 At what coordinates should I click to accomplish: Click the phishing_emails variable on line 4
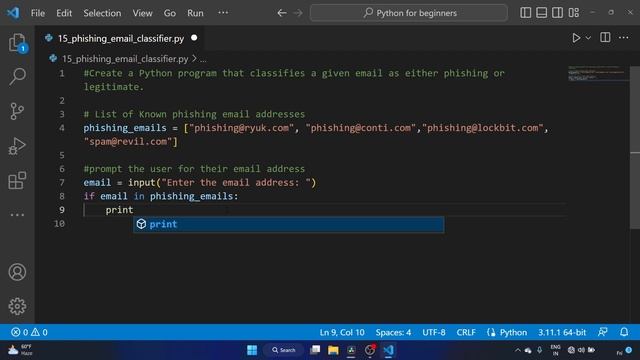tap(125, 128)
